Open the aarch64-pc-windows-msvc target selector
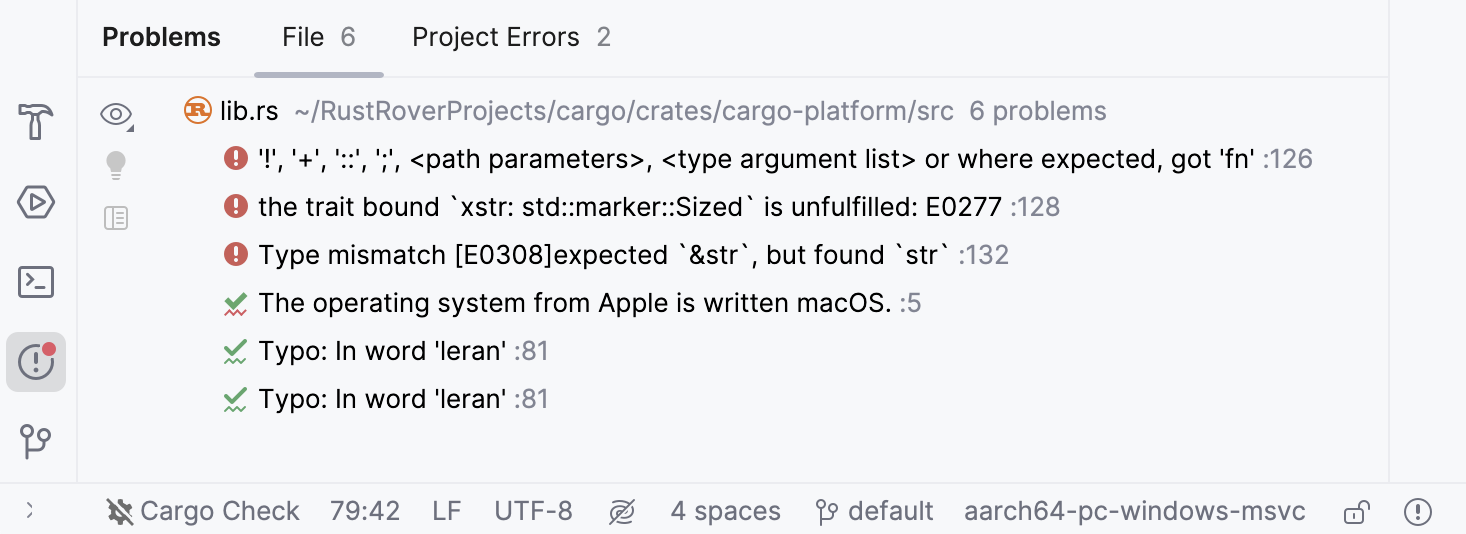 (1134, 512)
